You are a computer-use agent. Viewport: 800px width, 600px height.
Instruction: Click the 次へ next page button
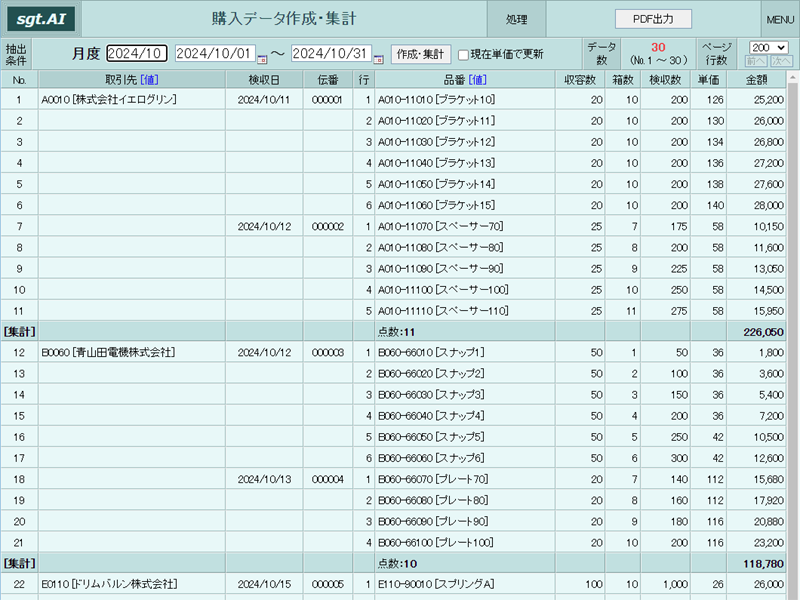(781, 61)
